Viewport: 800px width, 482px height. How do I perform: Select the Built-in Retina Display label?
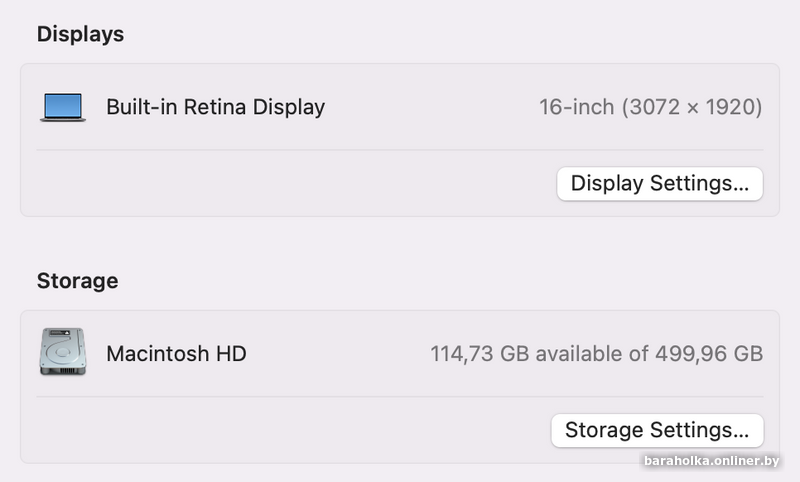point(215,107)
